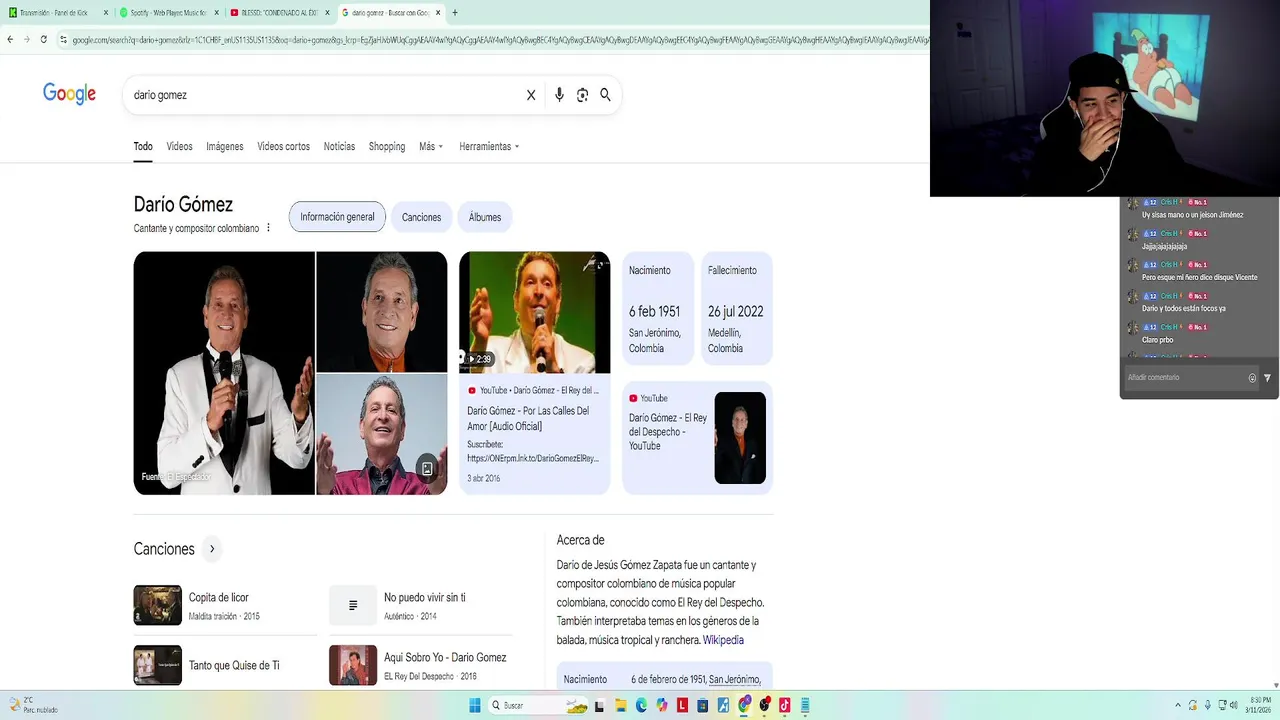Click the filter icon beside comment box
This screenshot has width=1280, height=720.
tap(1267, 378)
